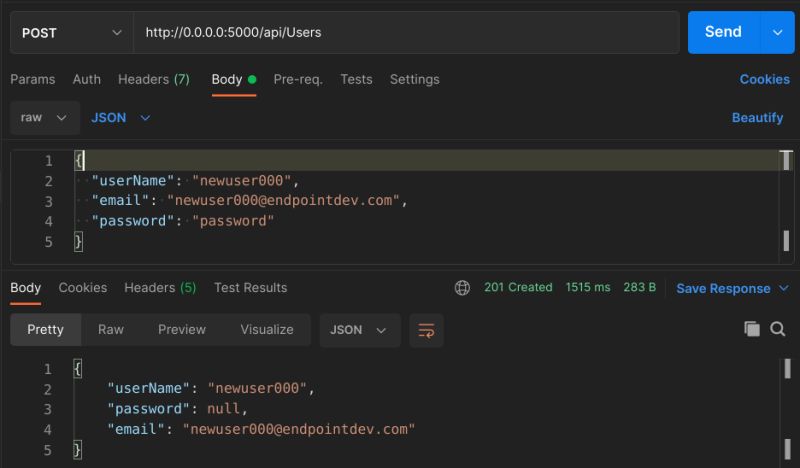
Task: Click the opening brace on request line 1
Action: [x=79, y=160]
